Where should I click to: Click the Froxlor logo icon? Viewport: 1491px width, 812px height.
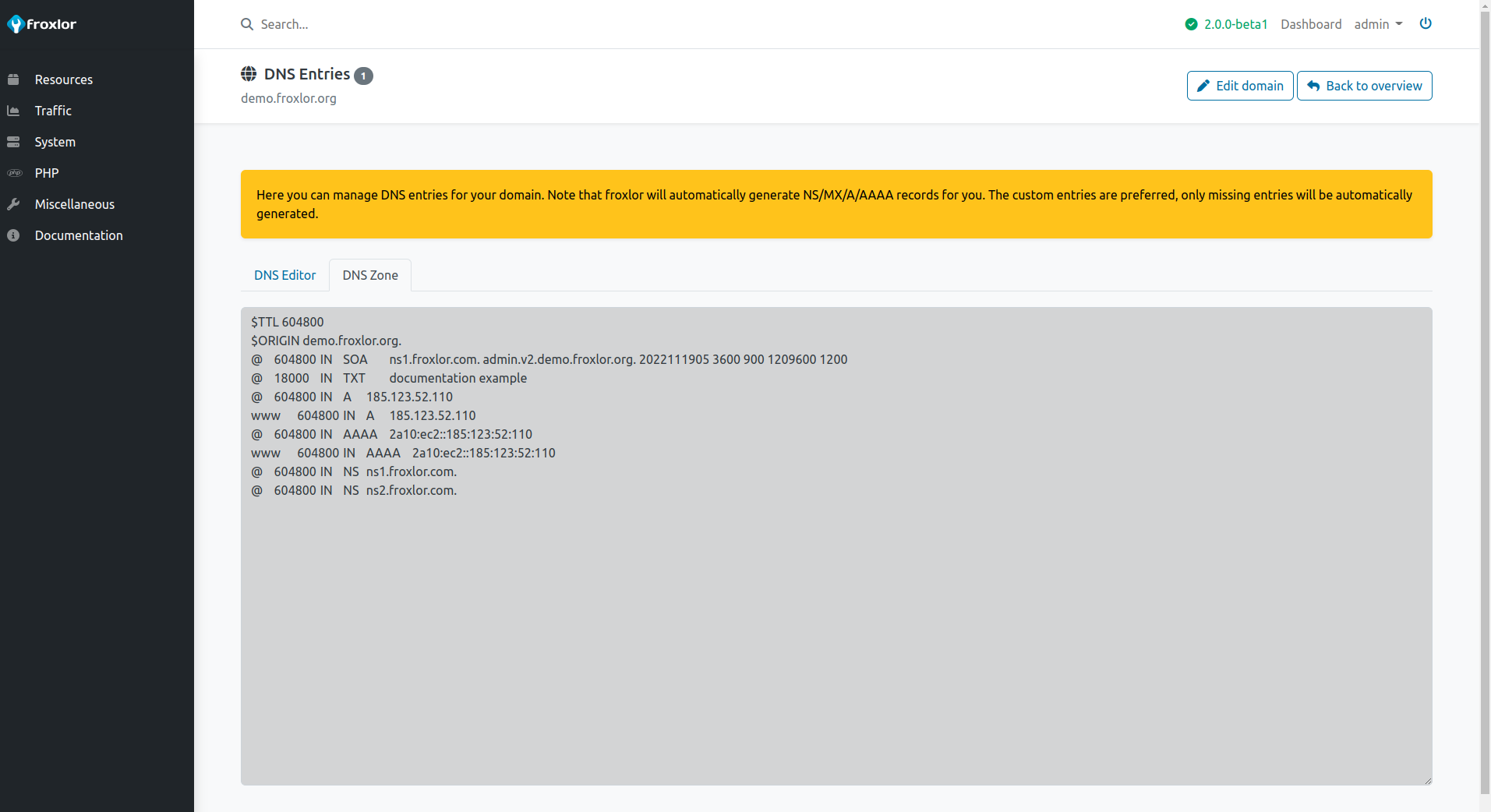(x=16, y=24)
